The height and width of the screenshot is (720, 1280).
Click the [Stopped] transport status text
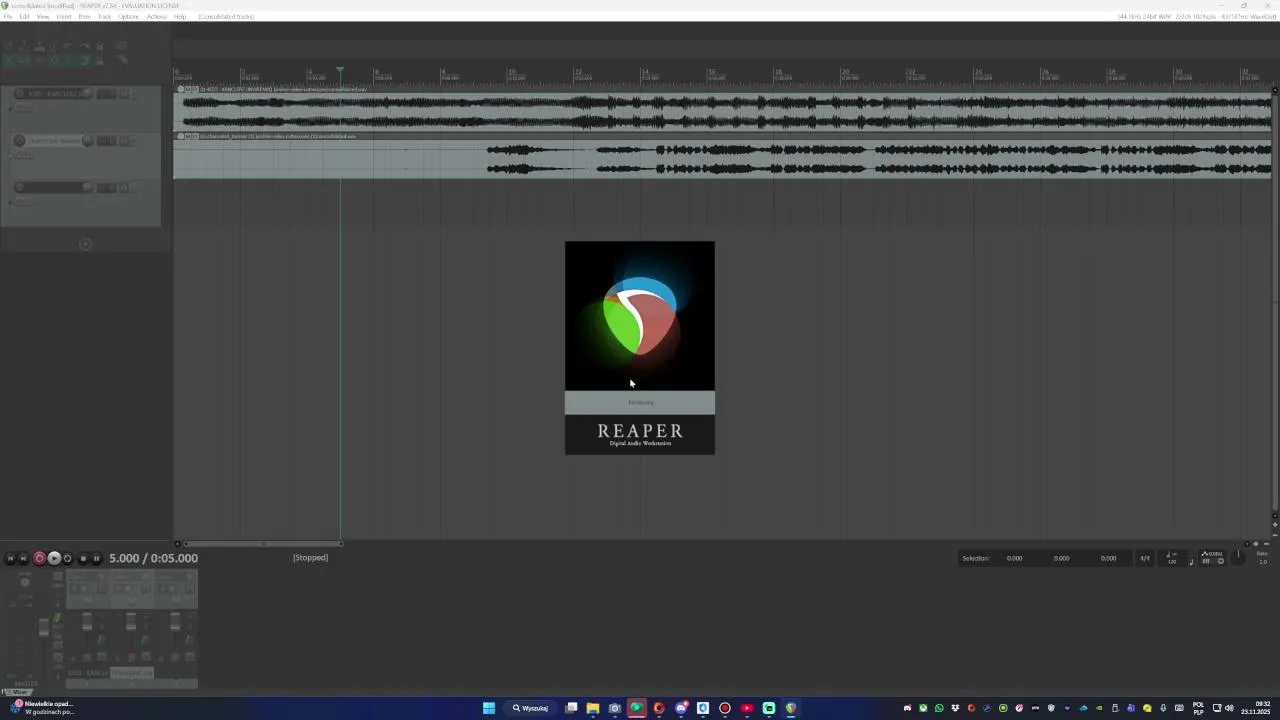click(310, 558)
